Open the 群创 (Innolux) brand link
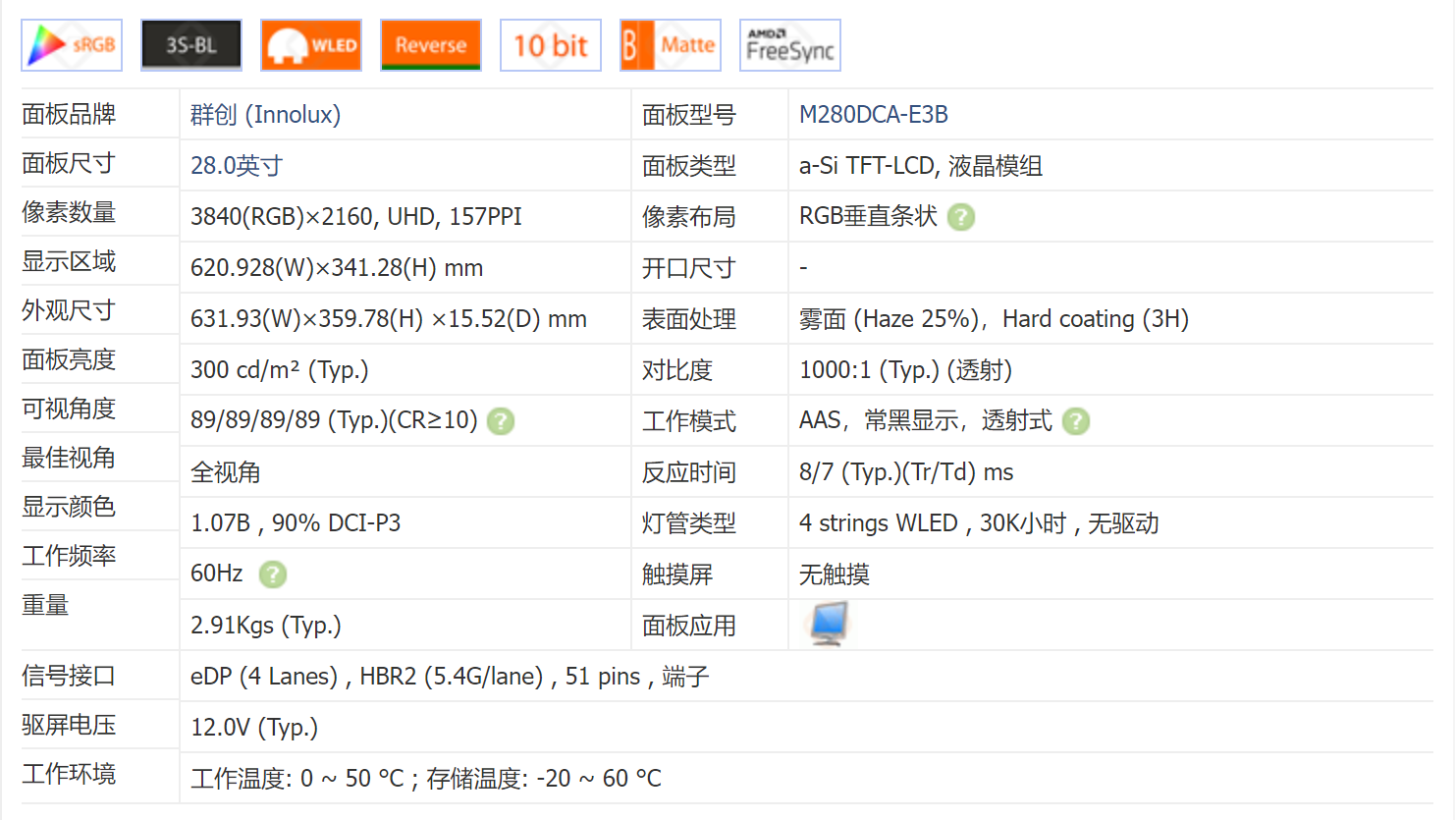The image size is (1456, 820). pos(263,115)
